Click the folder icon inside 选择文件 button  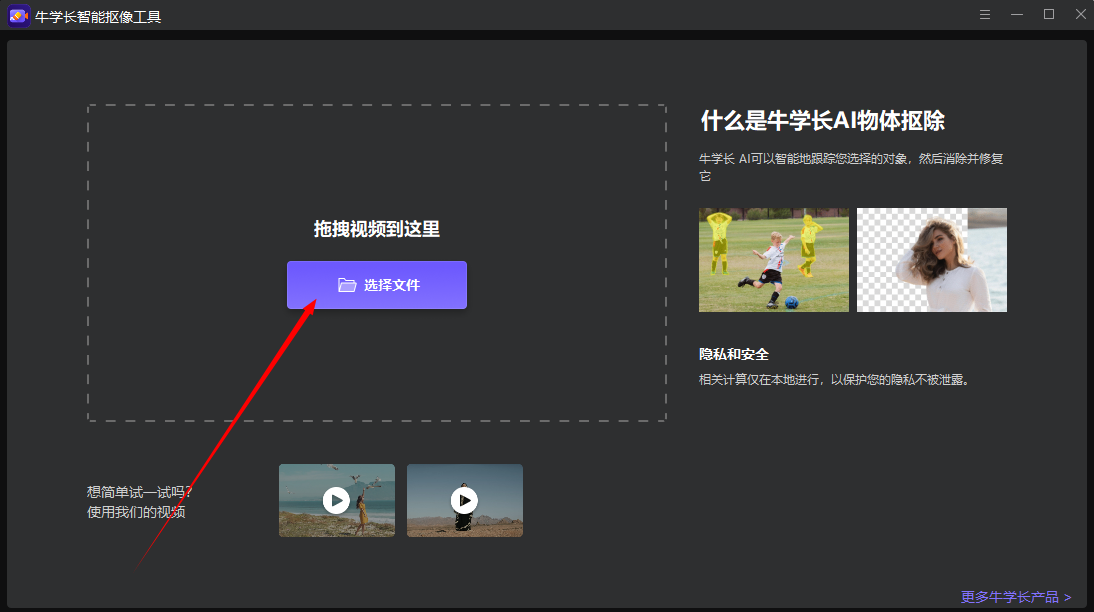(347, 285)
